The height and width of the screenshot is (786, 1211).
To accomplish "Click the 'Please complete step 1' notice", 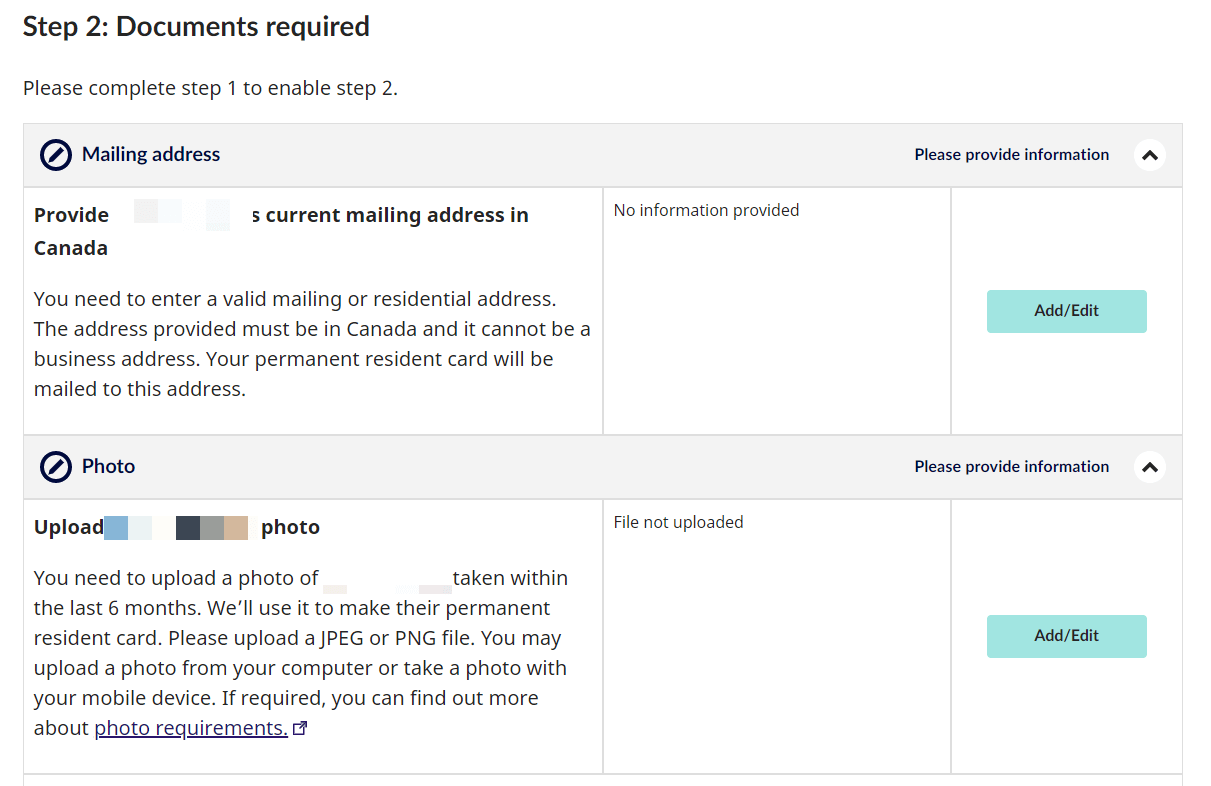I will tap(210, 89).
